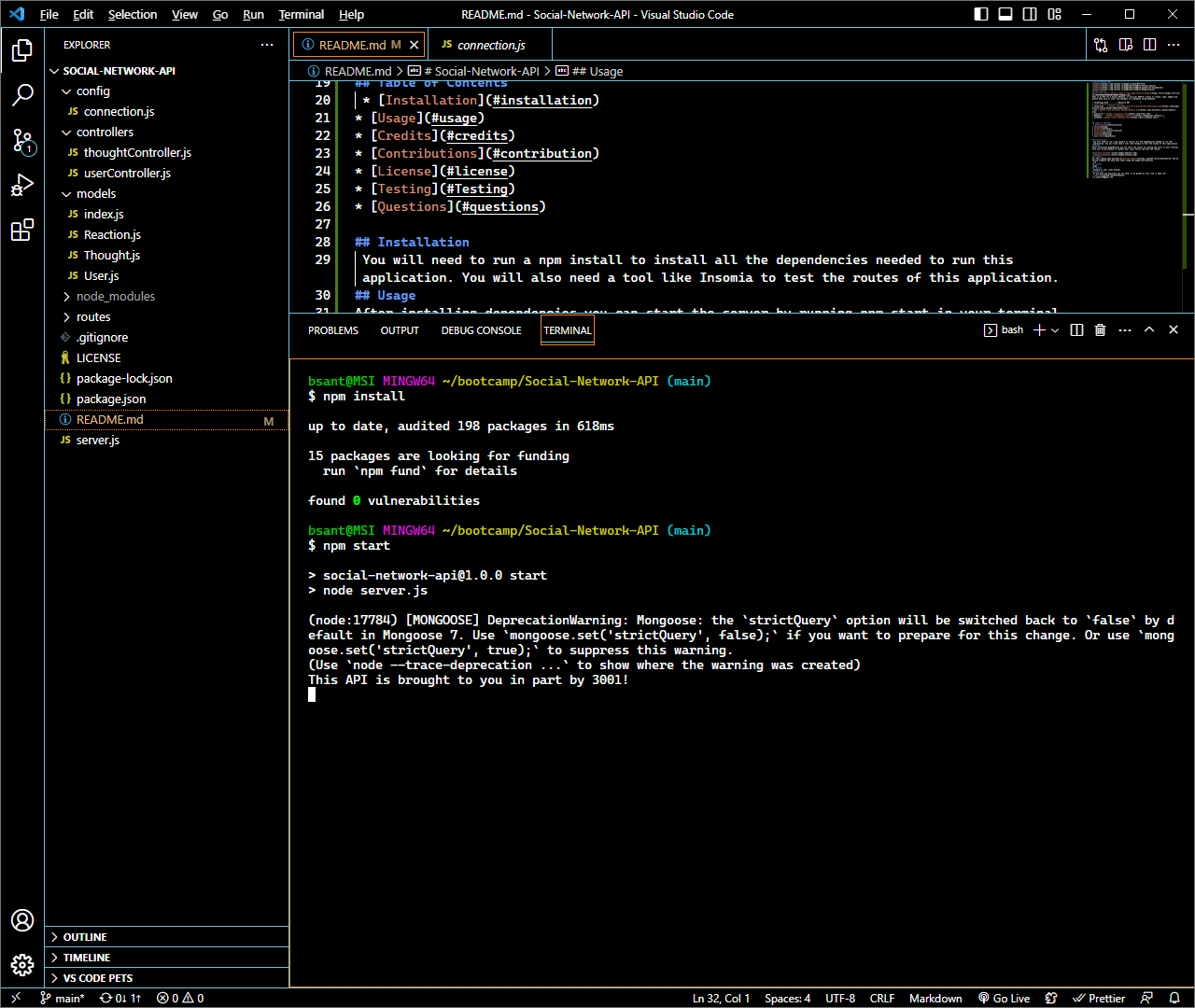The image size is (1195, 1008).
Task: Expand the node_modules folder
Action: [166, 297]
